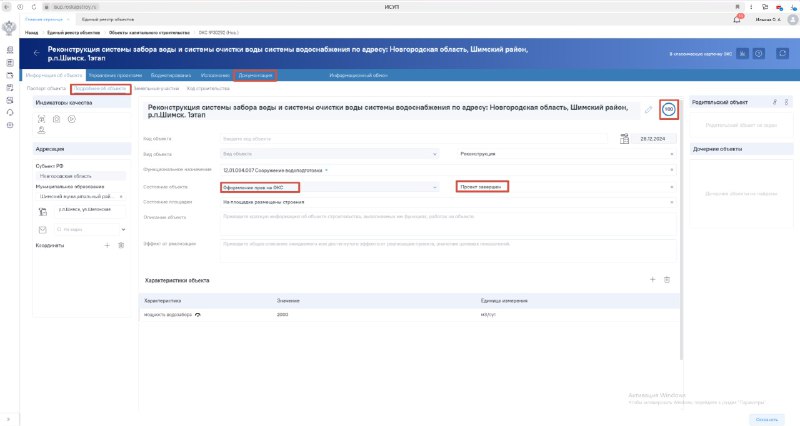Open the Информационный обмен tab
This screenshot has width=800, height=426.
tap(358, 76)
